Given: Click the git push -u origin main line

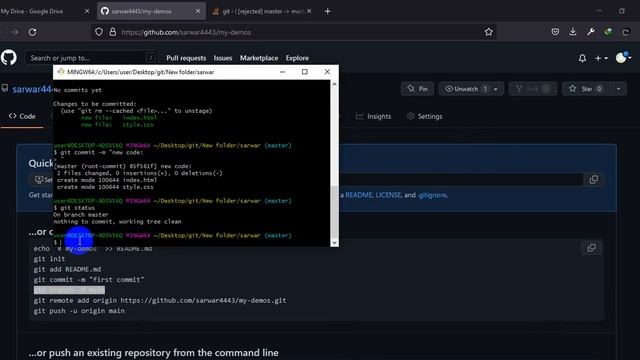Looking at the screenshot, I should click(x=79, y=311).
